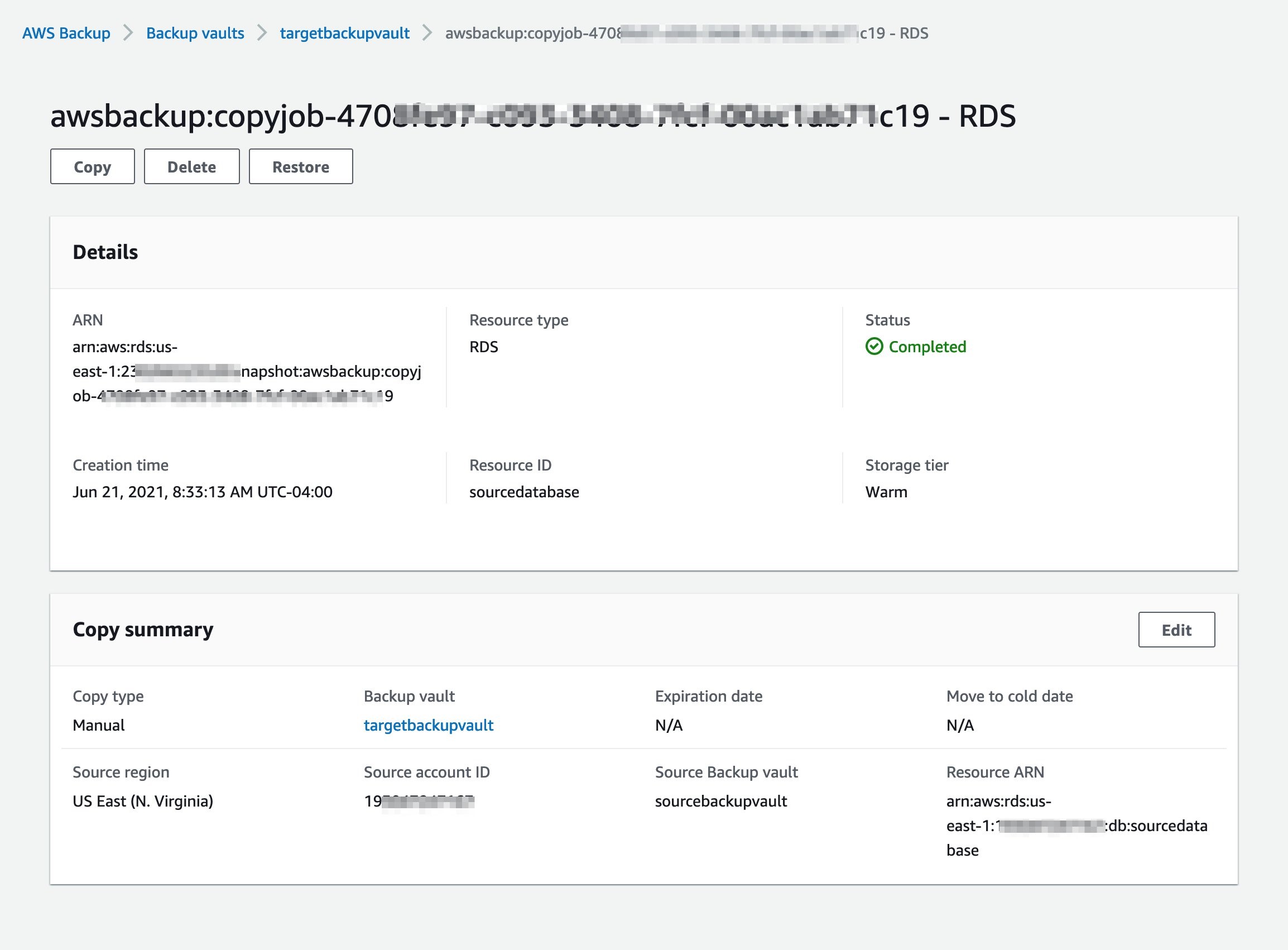Click the Copy type label

tap(108, 697)
